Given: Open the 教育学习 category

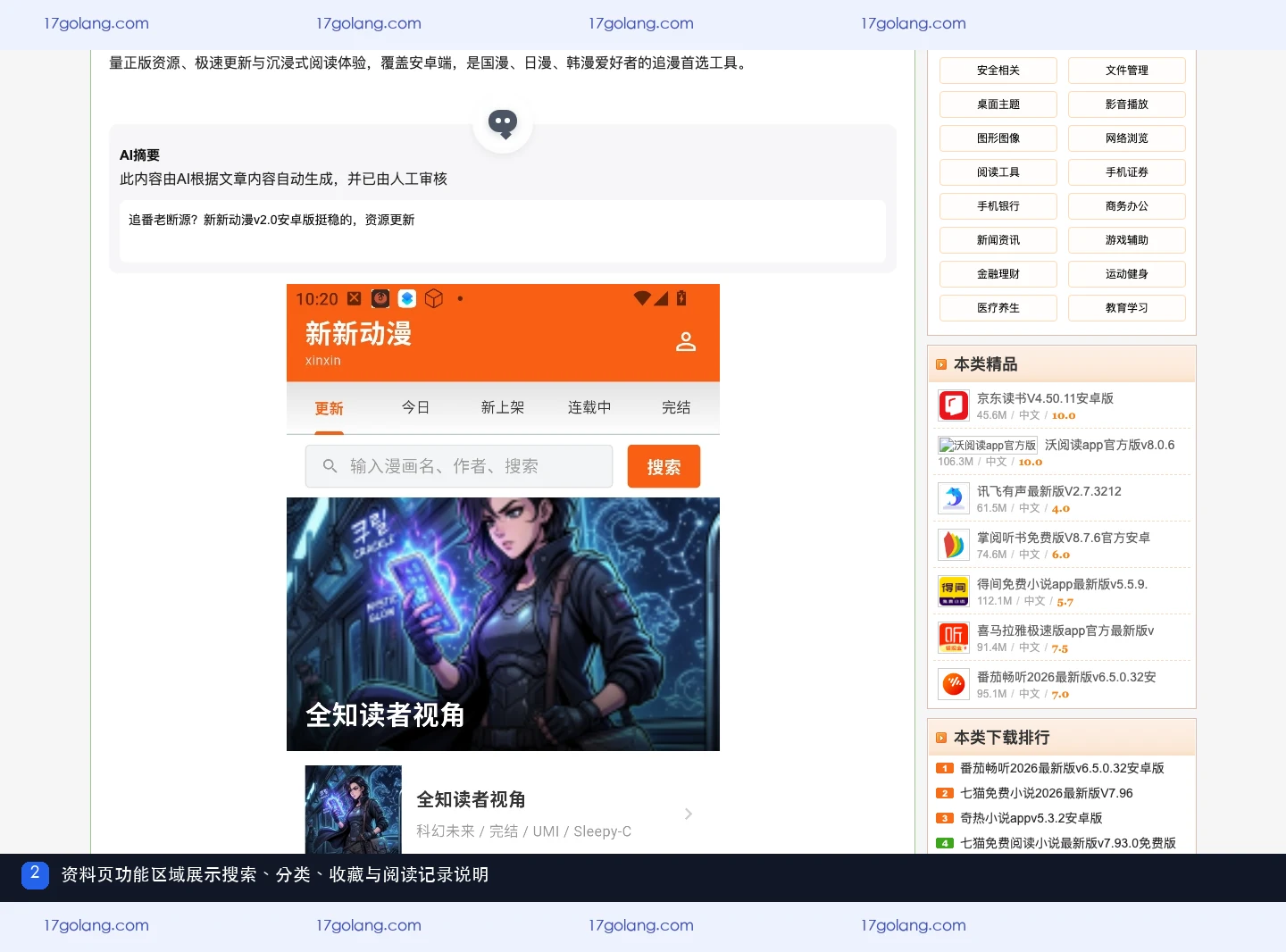Looking at the screenshot, I should pos(1127,308).
